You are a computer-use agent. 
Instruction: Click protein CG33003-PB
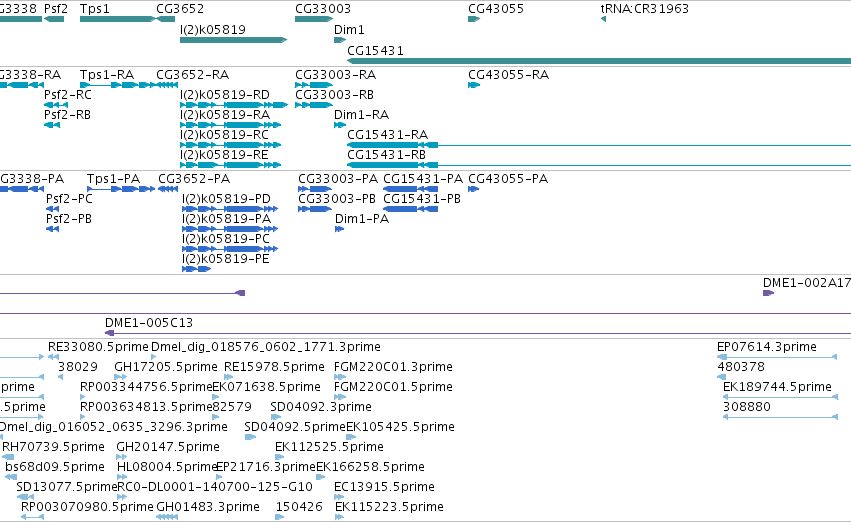click(315, 209)
